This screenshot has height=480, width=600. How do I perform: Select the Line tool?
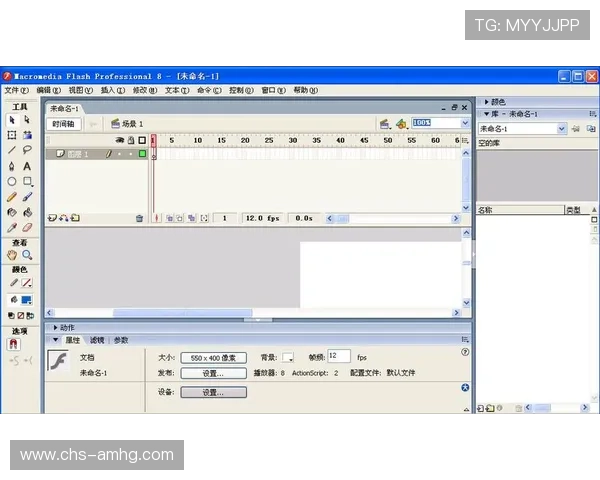(x=12, y=150)
